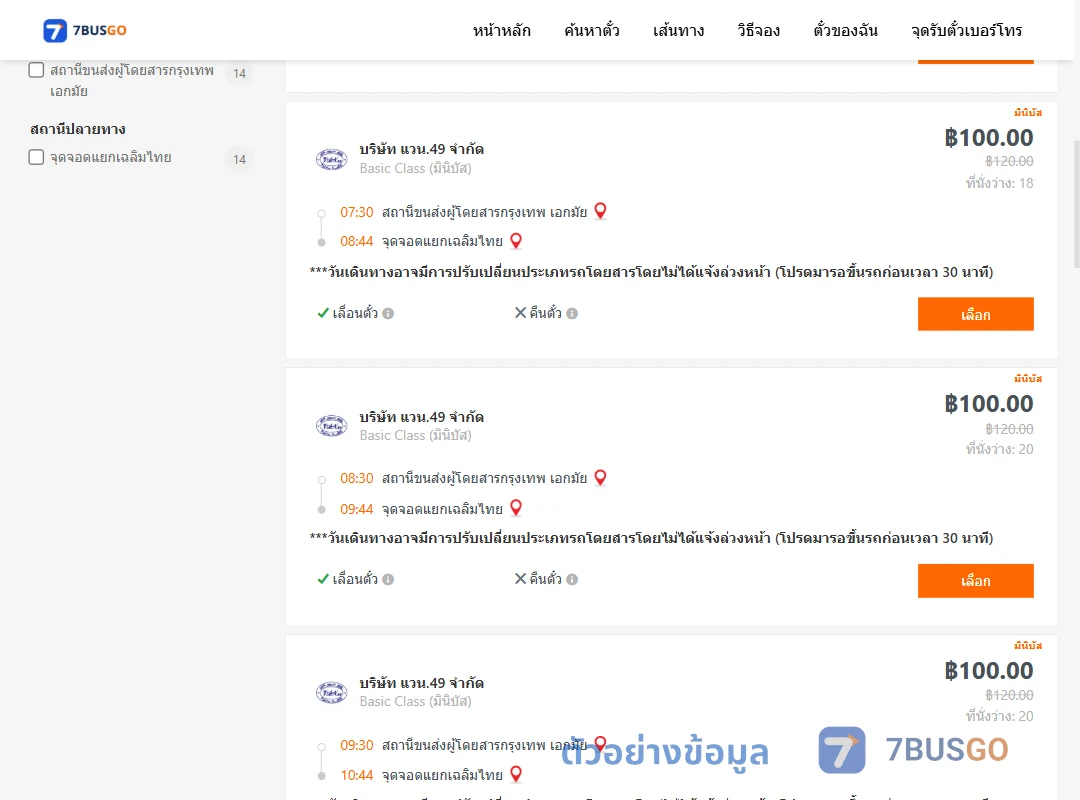Viewport: 1080px width, 800px height.
Task: Click ฿100.00 price on 07:30 trip
Action: coord(989,138)
